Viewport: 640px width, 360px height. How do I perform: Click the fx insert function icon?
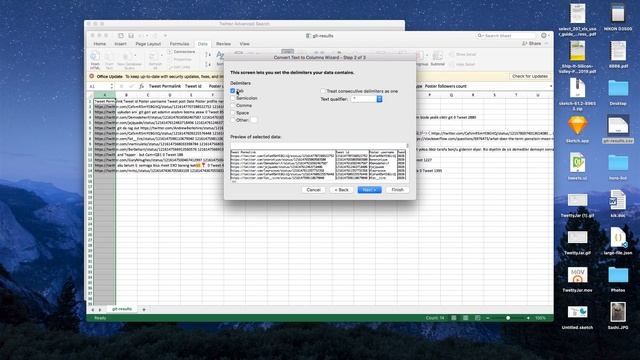[x=141, y=86]
